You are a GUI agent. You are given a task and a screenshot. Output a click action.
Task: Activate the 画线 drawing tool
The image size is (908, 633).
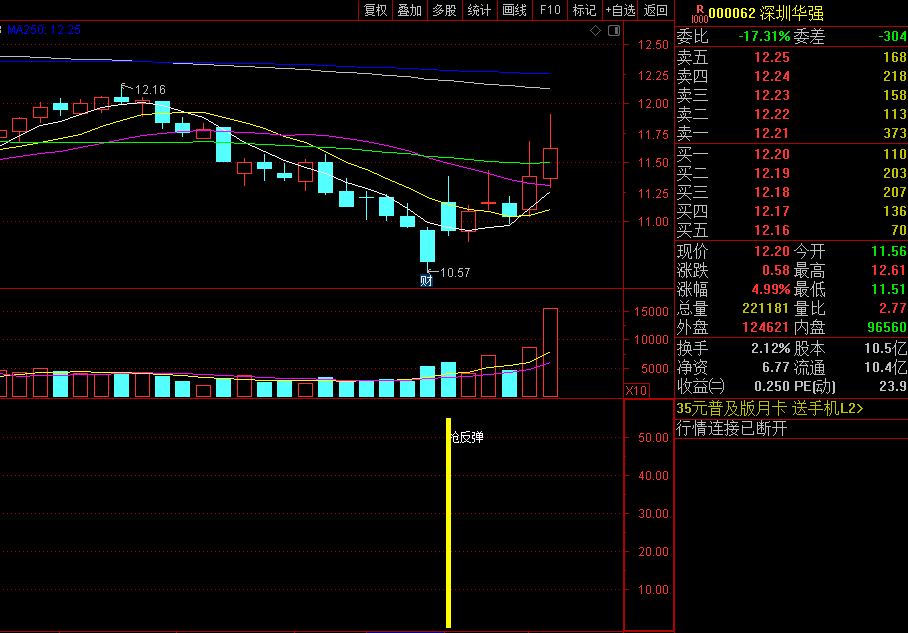[x=514, y=10]
